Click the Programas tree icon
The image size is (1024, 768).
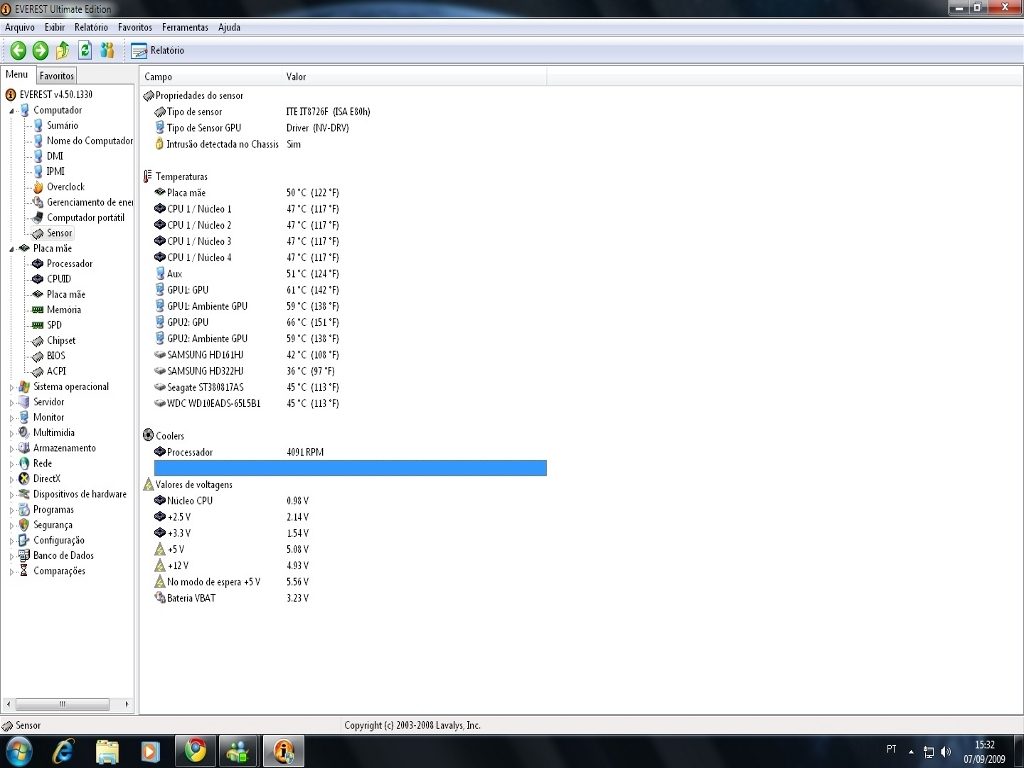coord(24,509)
